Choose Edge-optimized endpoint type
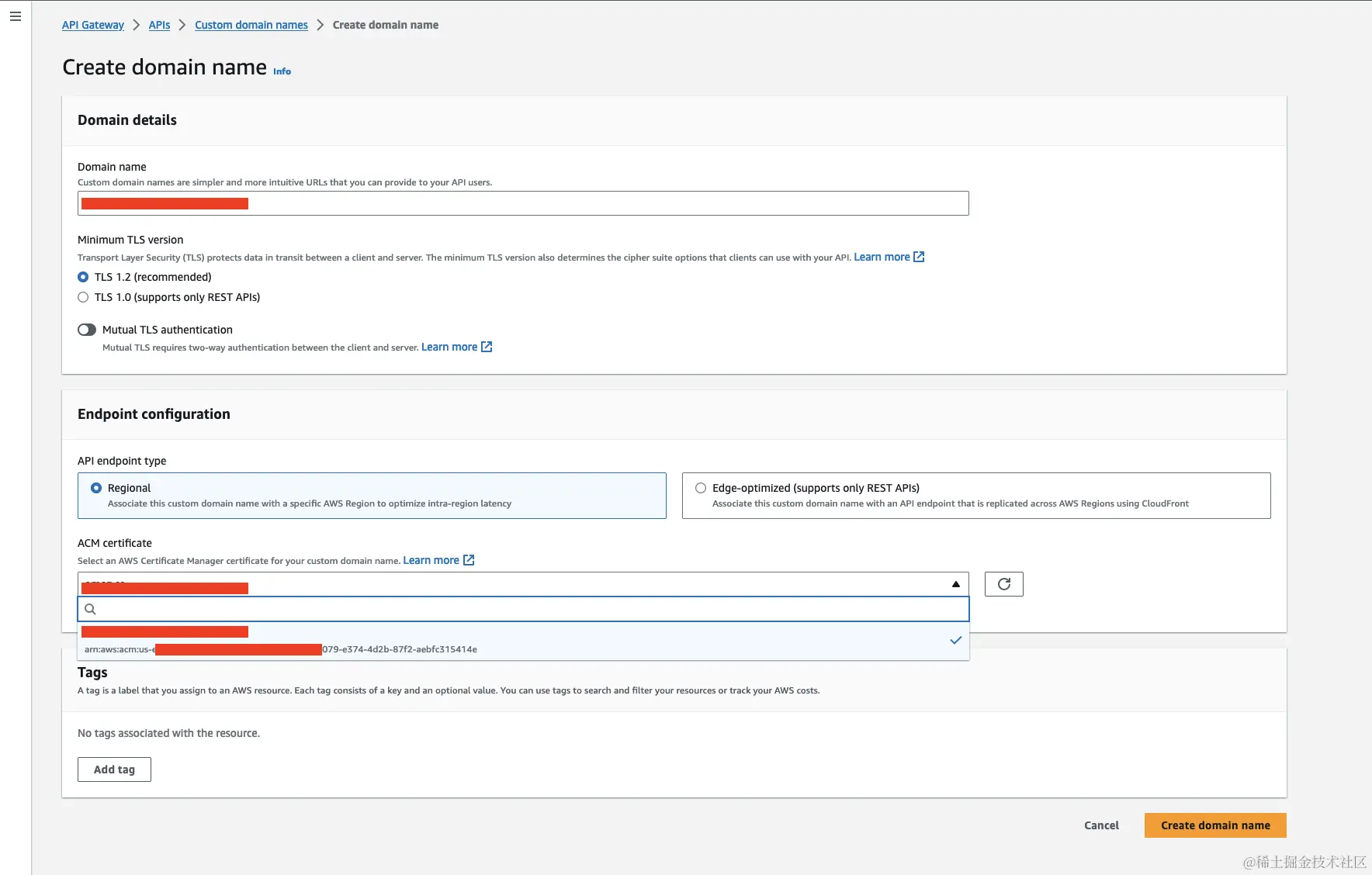Viewport: 1372px width, 875px height. [701, 488]
